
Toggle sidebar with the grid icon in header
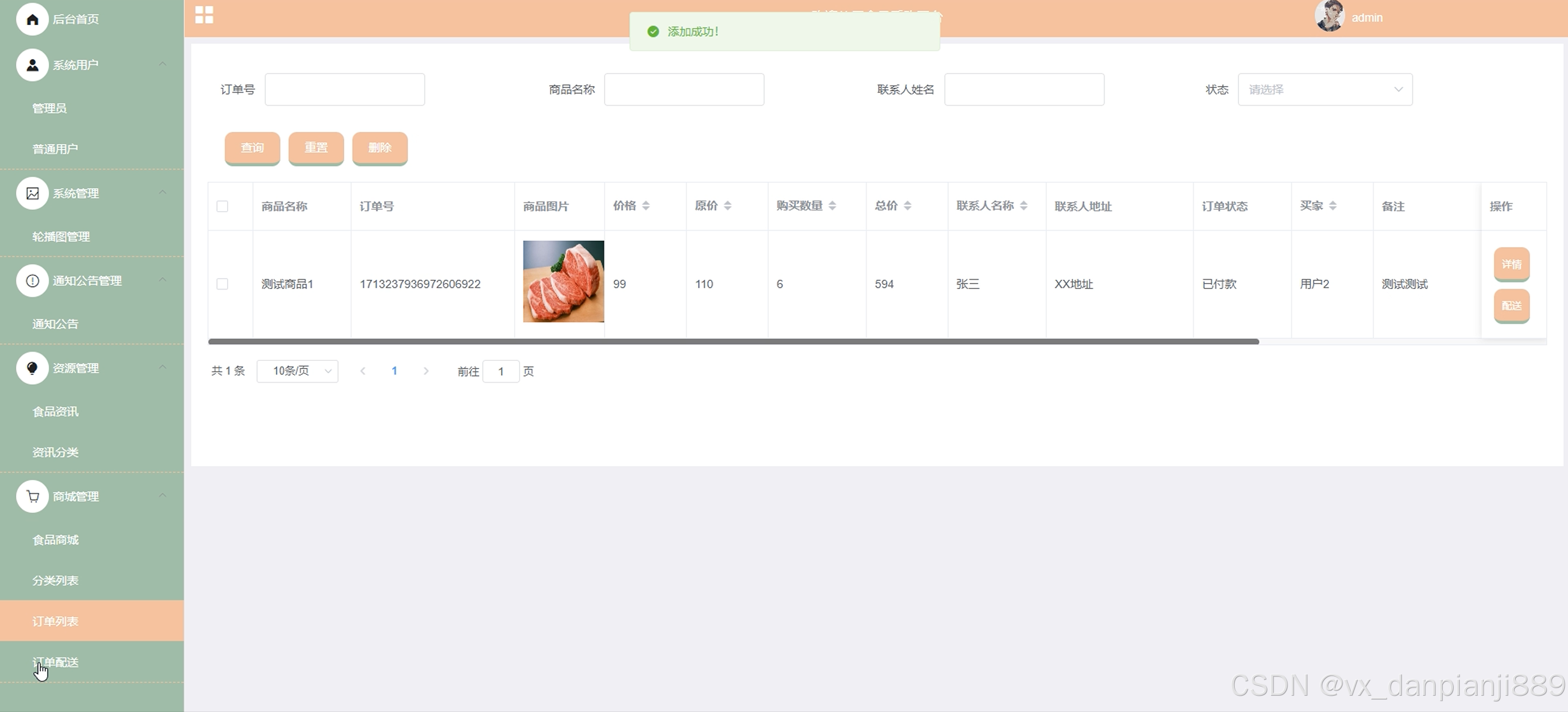coord(204,15)
